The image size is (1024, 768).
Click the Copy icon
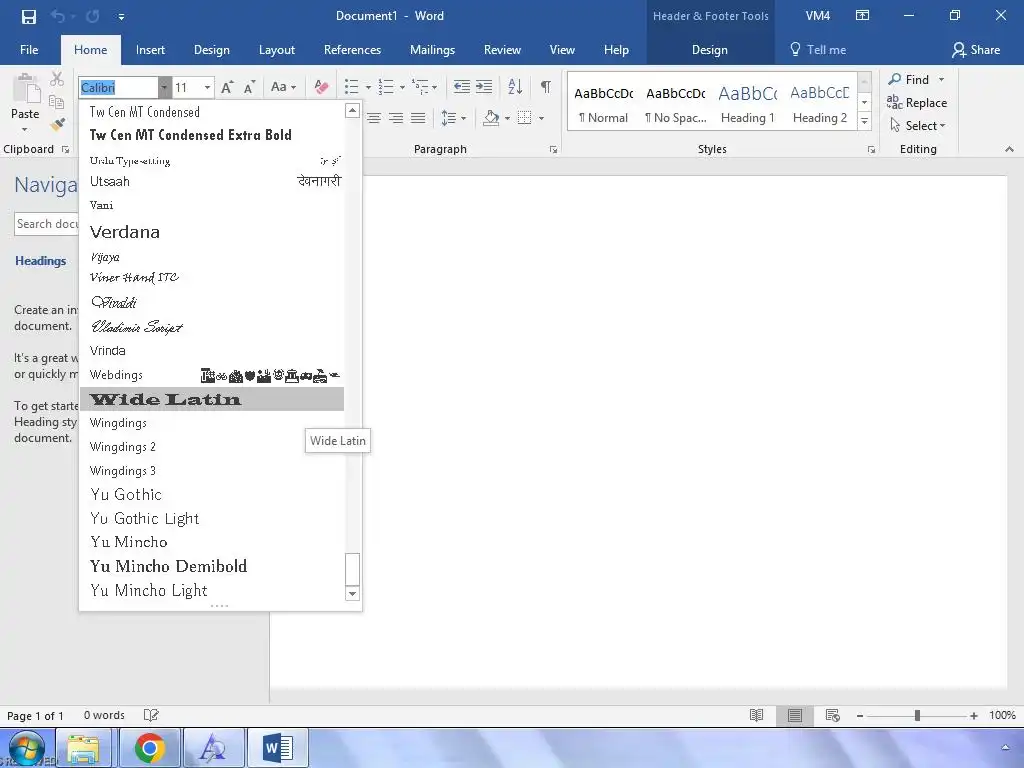pyautogui.click(x=57, y=102)
